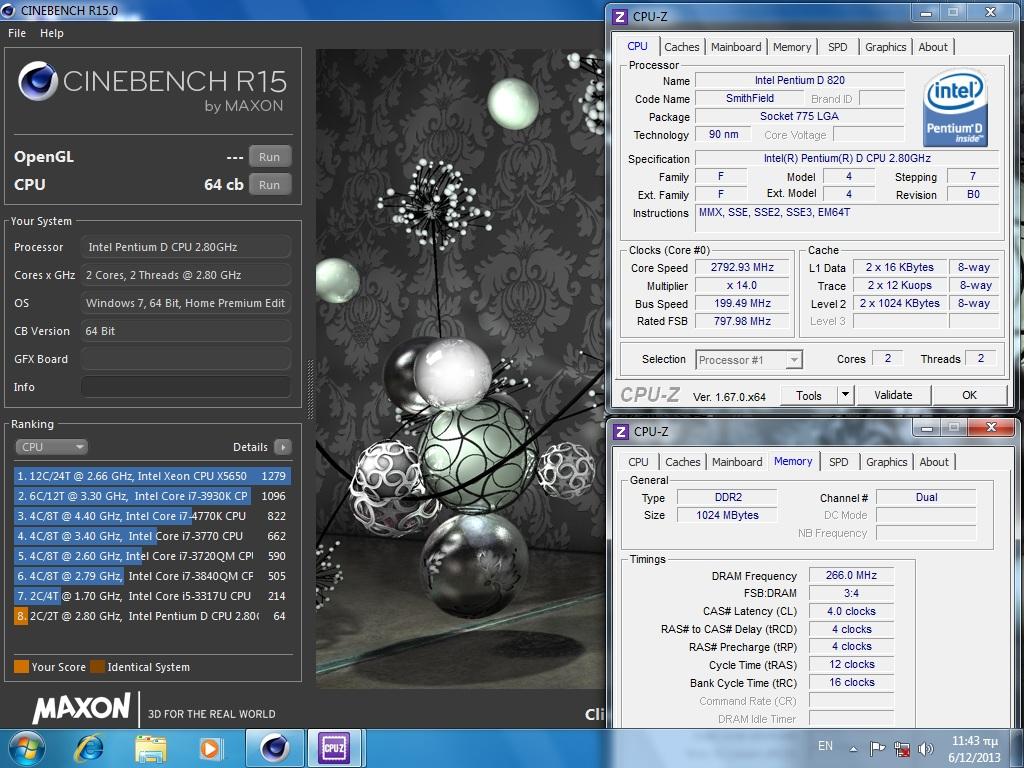The image size is (1024, 768).
Task: Open the Help menu in Cinebench
Action: tap(52, 33)
